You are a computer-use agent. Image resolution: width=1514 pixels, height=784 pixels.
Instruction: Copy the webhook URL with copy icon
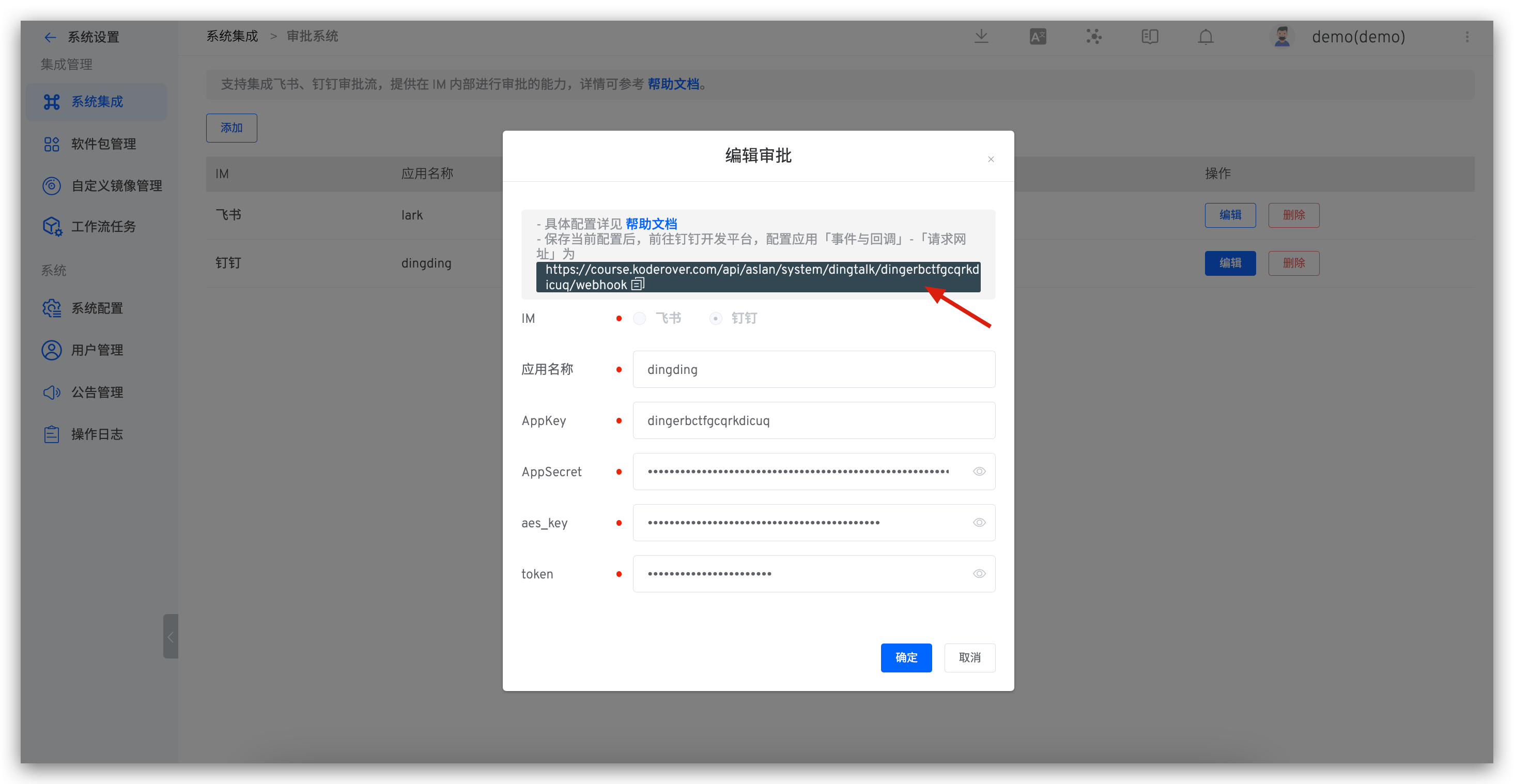(x=638, y=285)
